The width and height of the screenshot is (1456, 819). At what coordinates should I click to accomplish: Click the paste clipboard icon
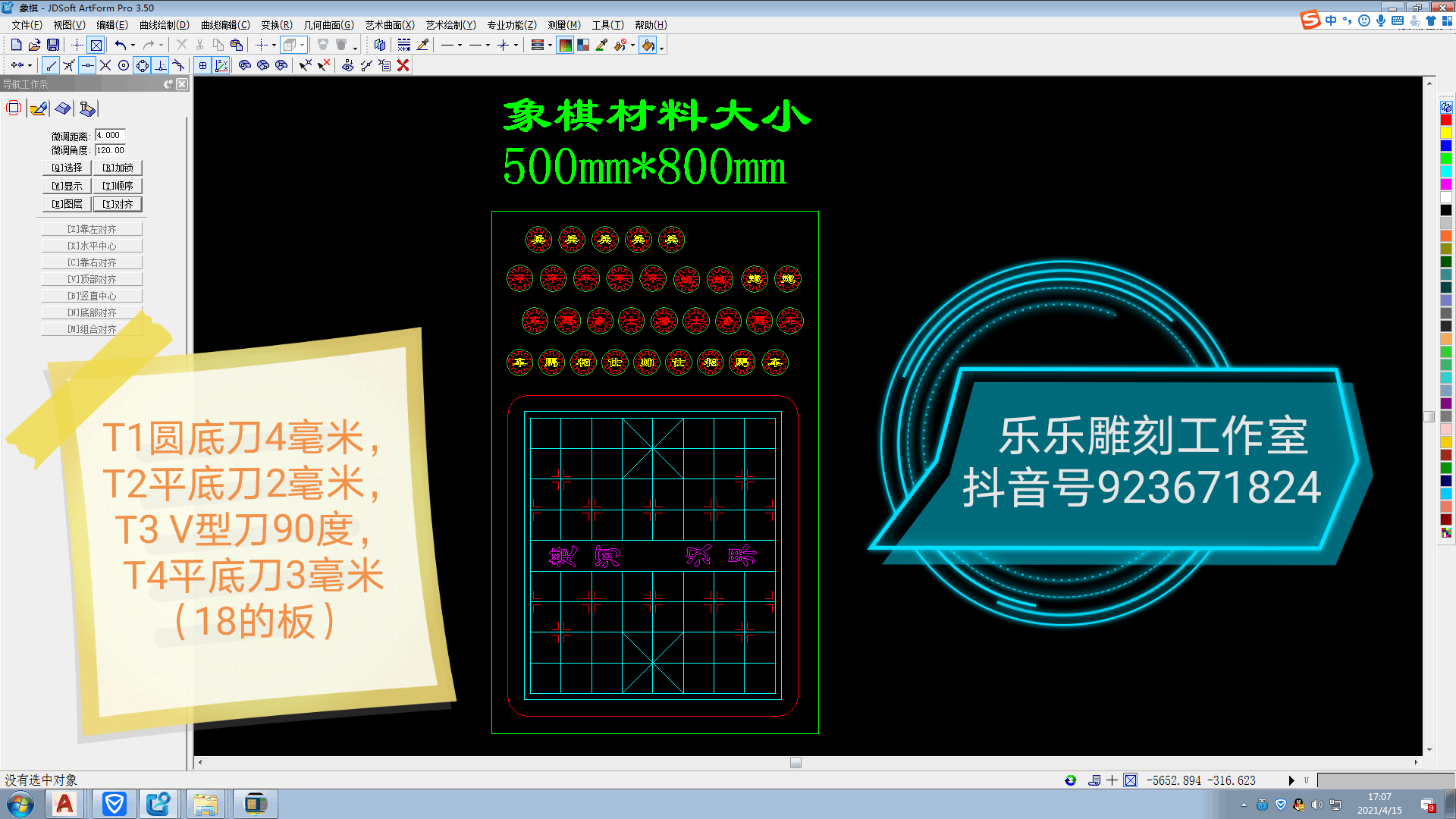(x=237, y=45)
